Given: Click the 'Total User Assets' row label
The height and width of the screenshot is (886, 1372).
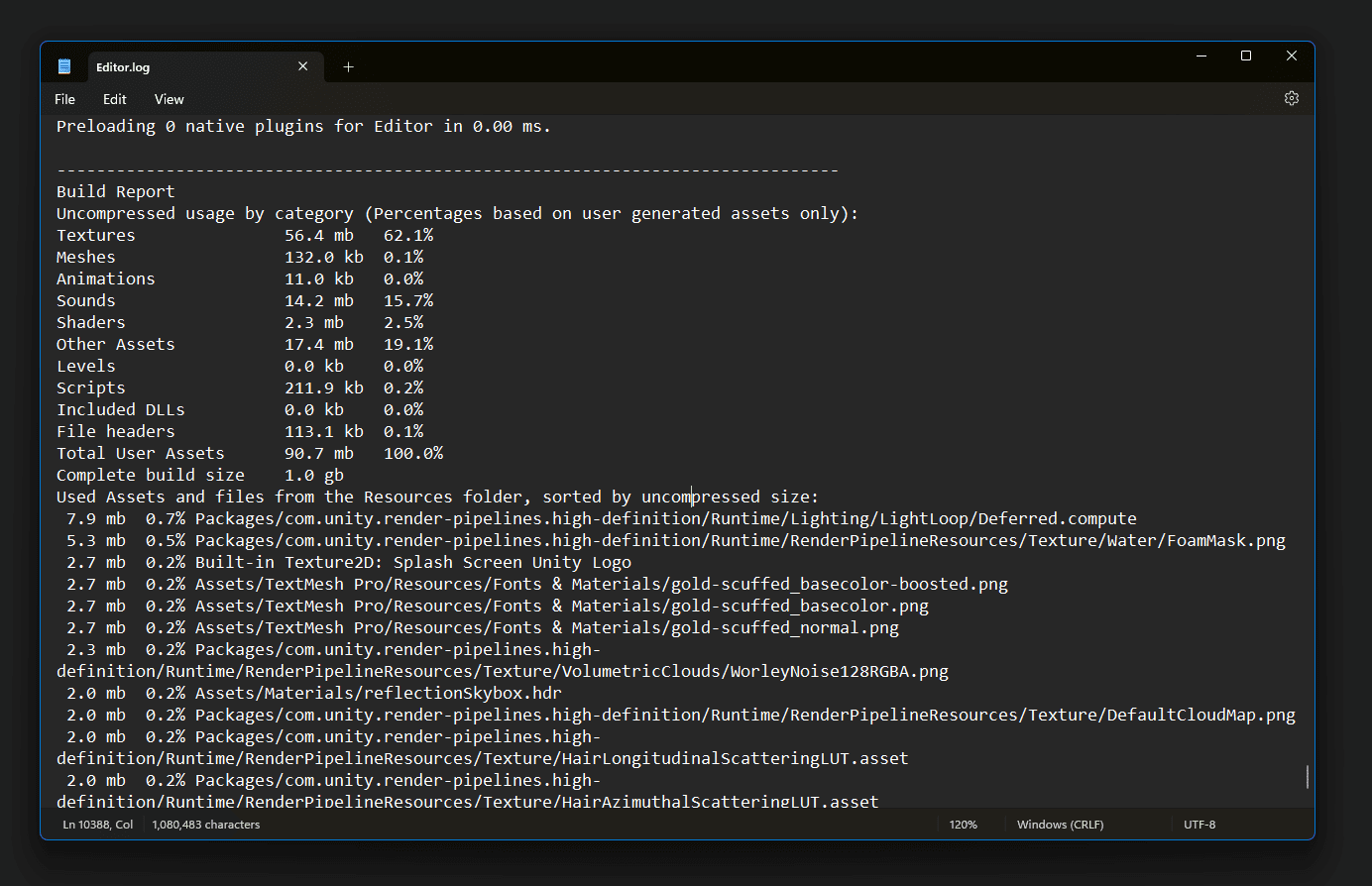Looking at the screenshot, I should pyautogui.click(x=140, y=453).
